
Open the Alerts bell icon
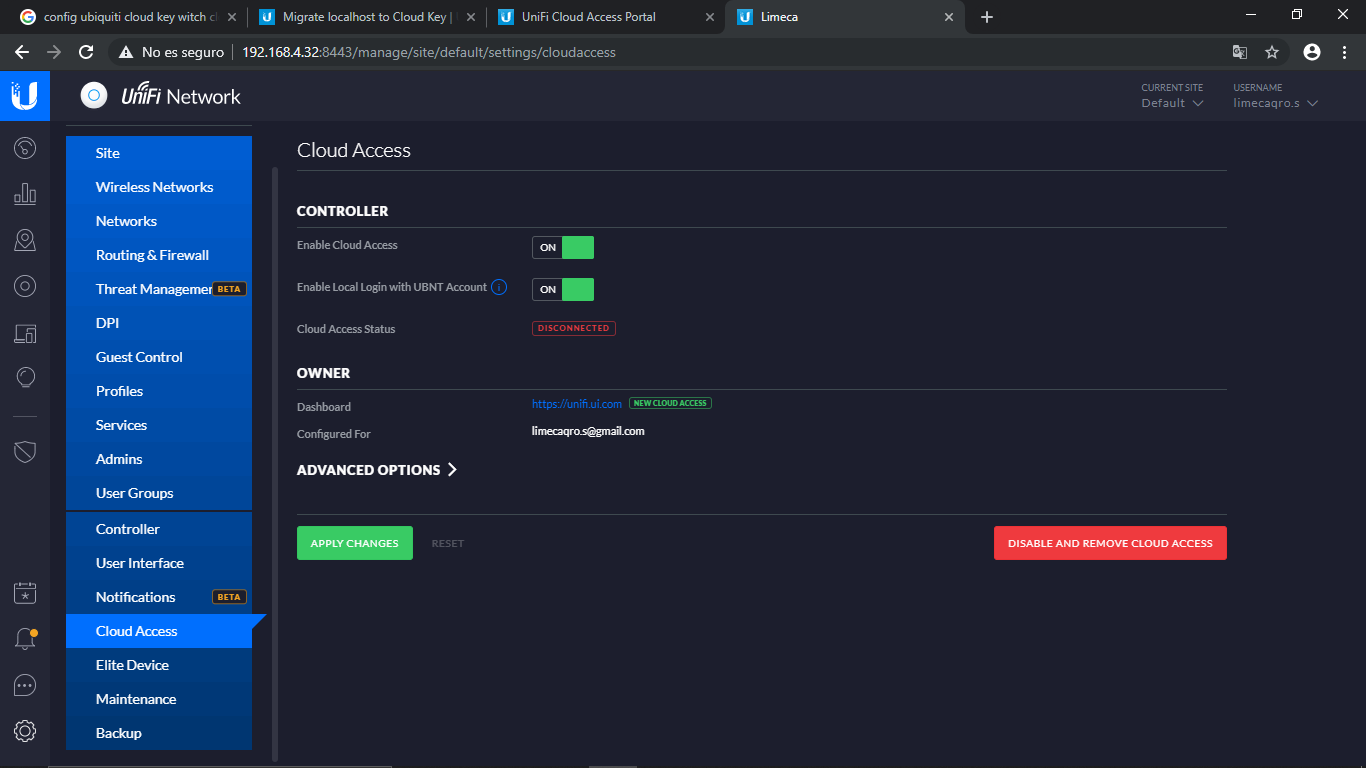(x=25, y=639)
